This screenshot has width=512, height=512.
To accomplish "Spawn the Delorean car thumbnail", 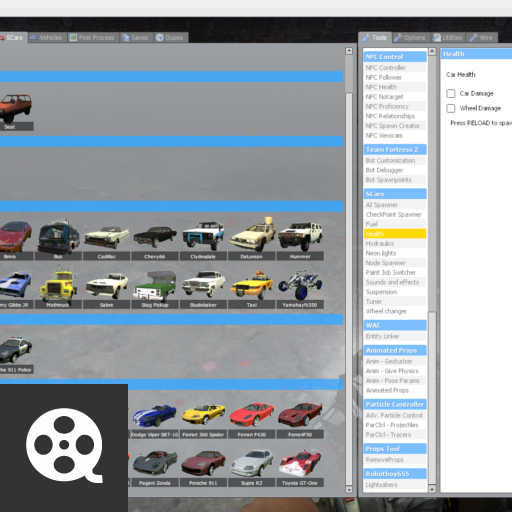I will click(x=251, y=238).
